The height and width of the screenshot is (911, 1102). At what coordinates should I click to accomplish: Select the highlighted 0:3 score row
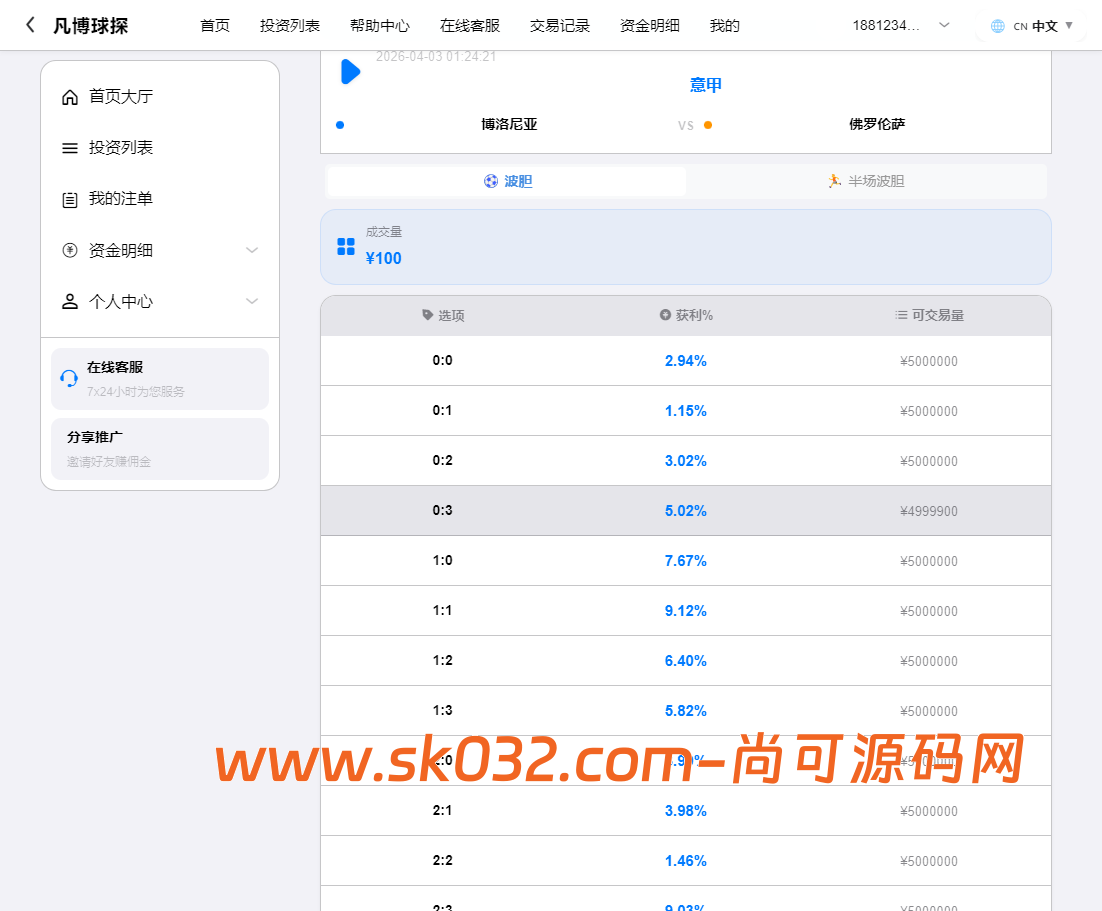coord(685,510)
